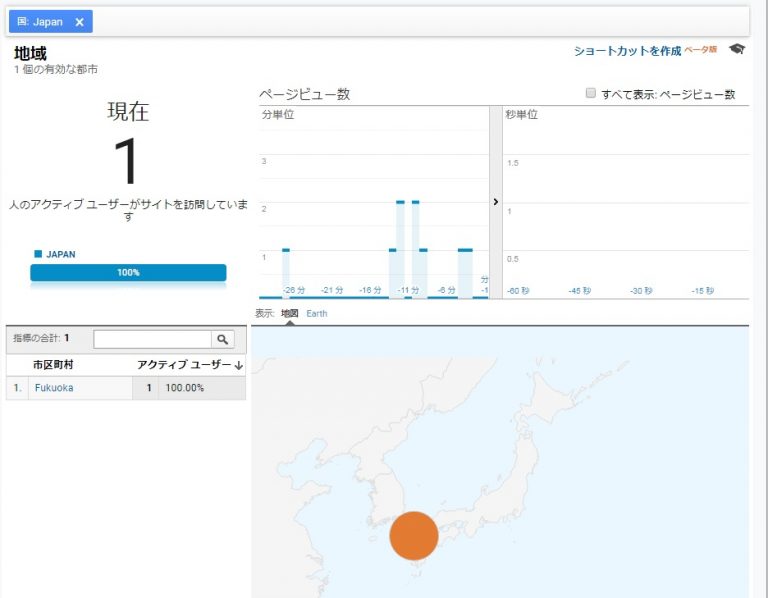Open the Fukuoka city link
This screenshot has width=768, height=598.
click(x=54, y=388)
